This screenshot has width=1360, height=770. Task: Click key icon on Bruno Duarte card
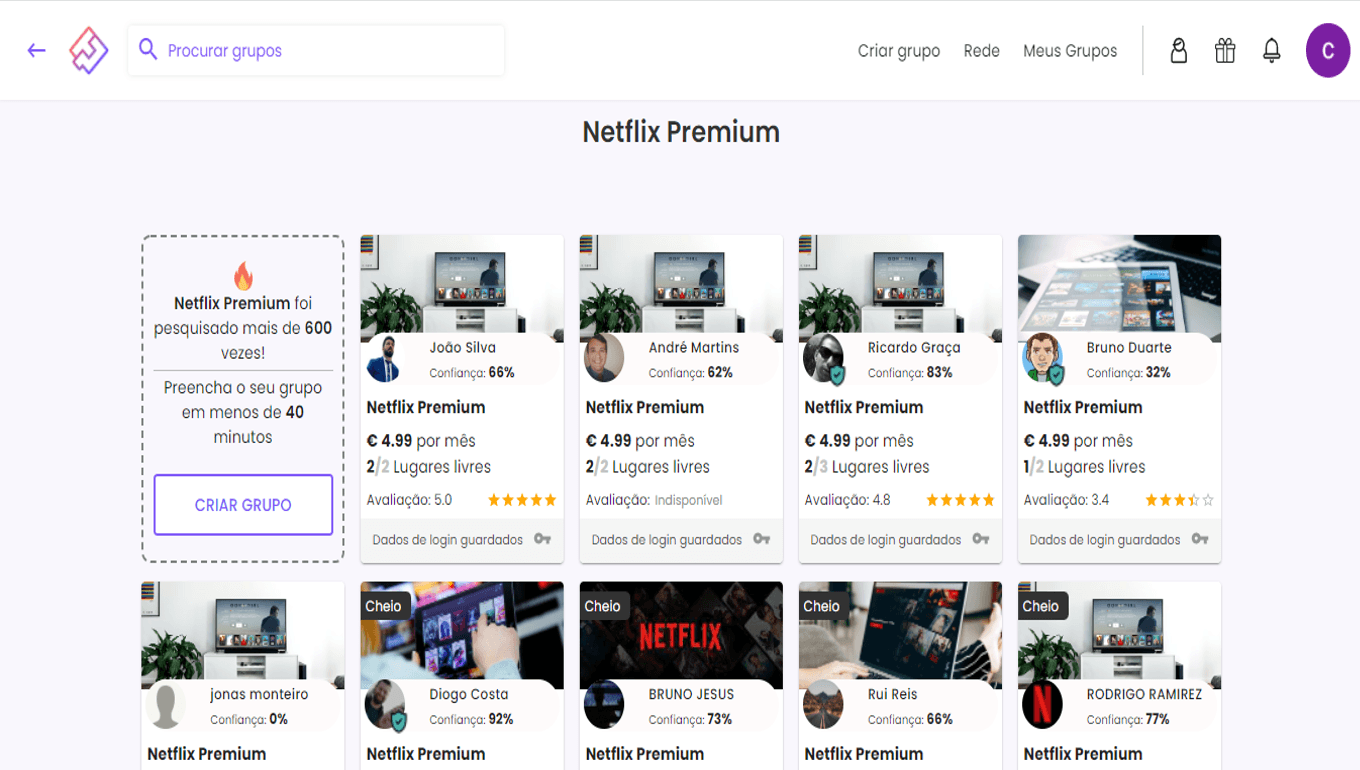[x=1199, y=539]
